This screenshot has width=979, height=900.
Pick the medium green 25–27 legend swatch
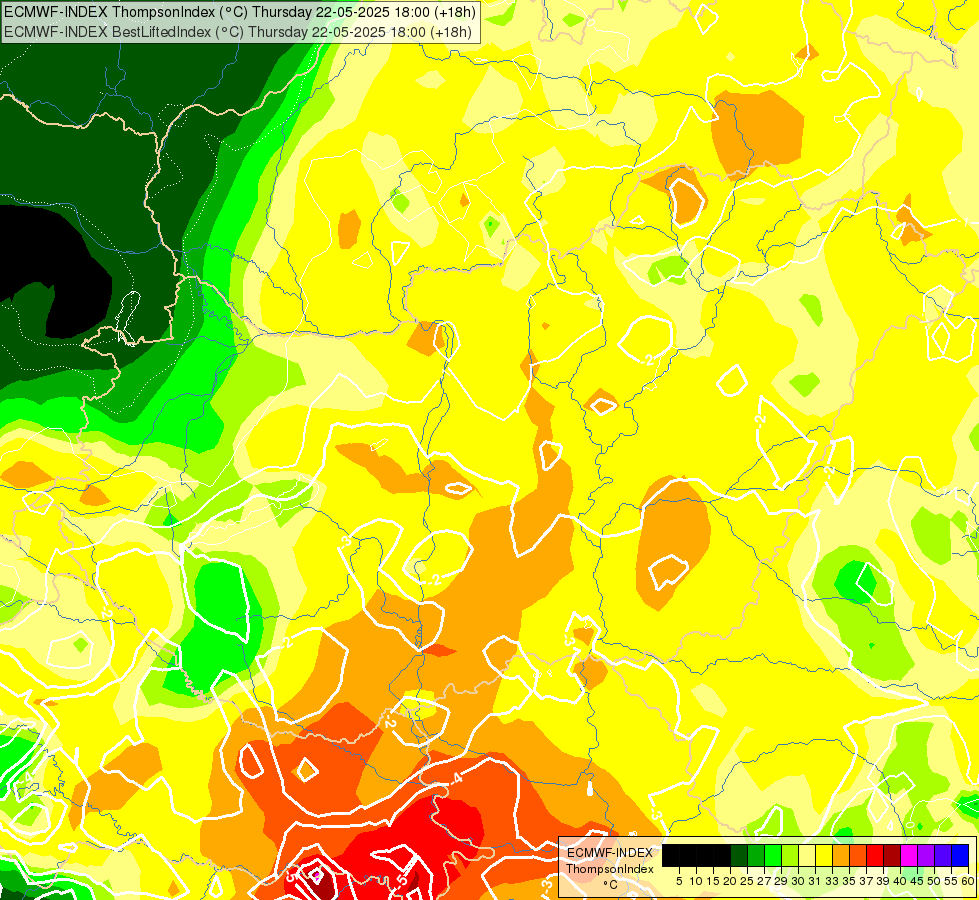[x=756, y=856]
